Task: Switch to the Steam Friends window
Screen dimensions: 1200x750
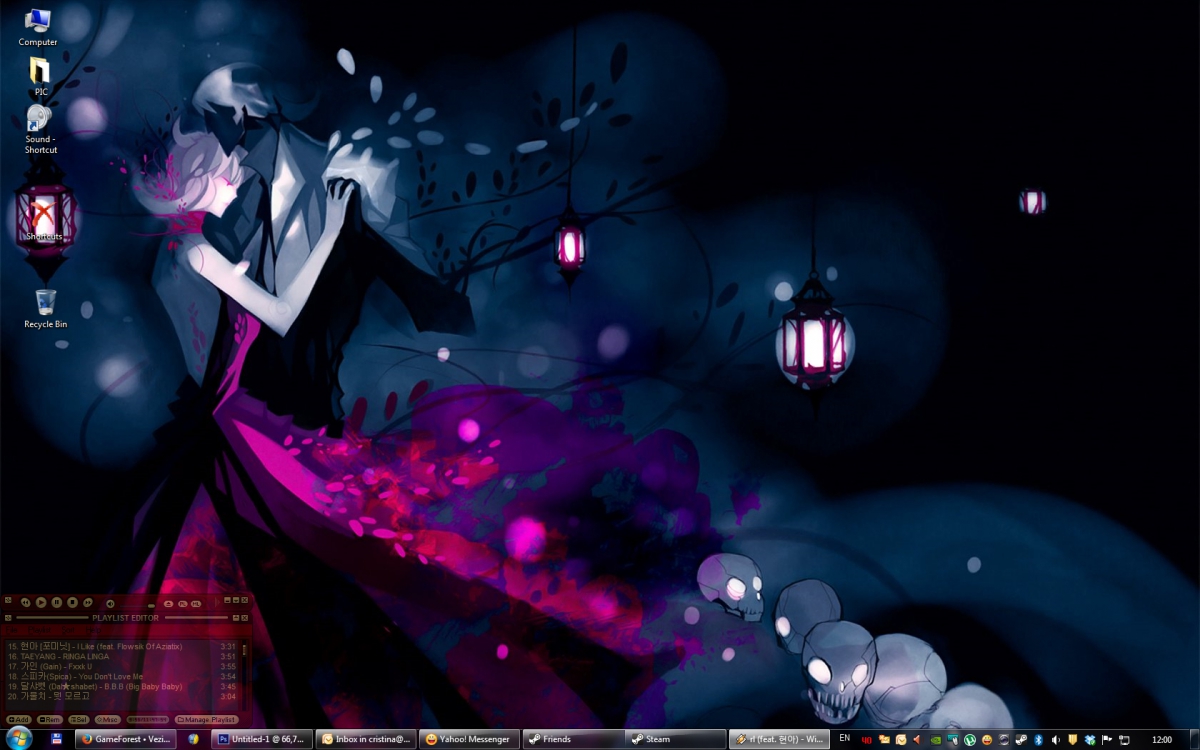Action: pos(572,740)
